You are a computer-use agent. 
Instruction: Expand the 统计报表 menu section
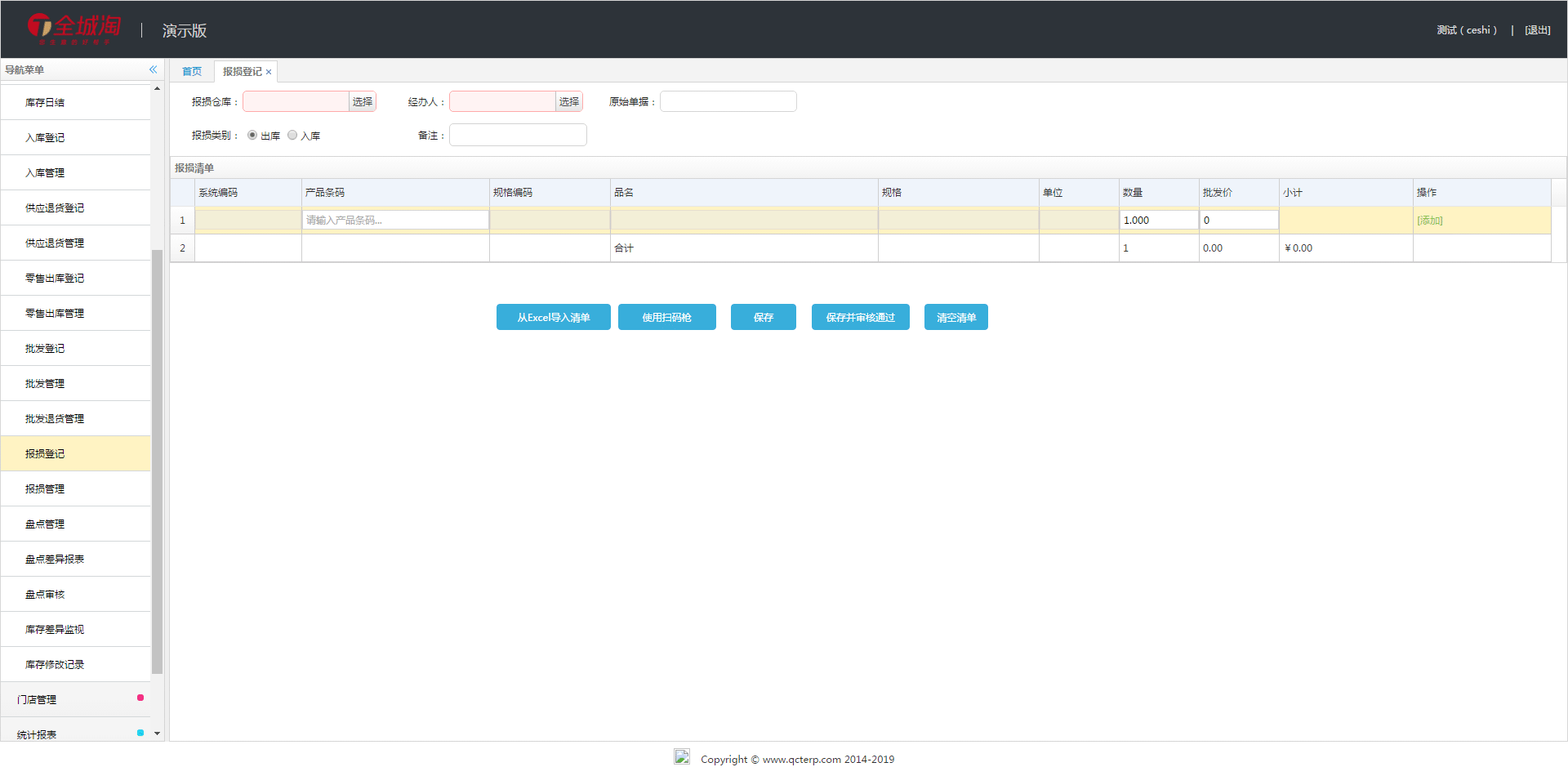75,734
